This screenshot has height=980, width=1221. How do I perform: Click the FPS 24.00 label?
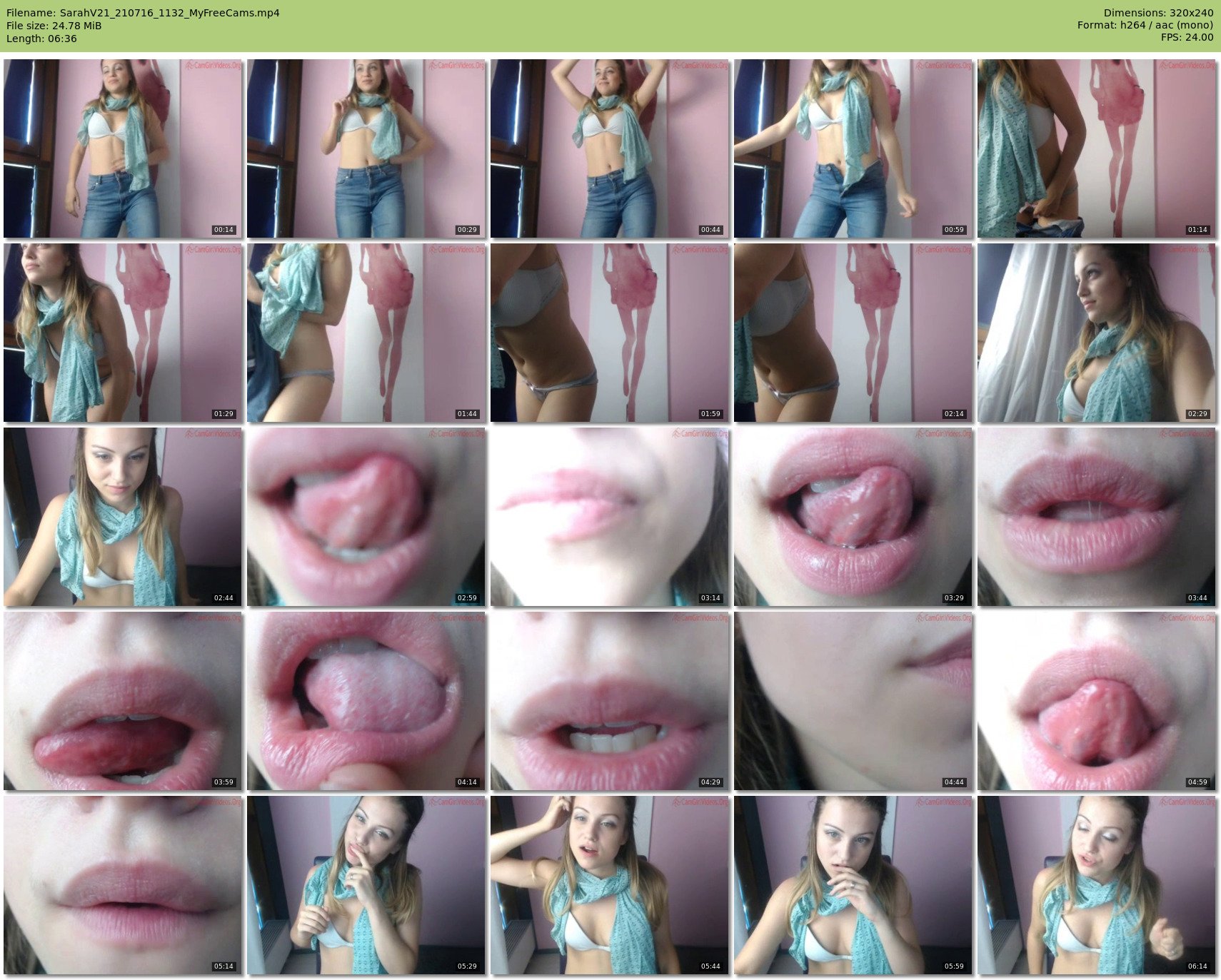point(1187,37)
